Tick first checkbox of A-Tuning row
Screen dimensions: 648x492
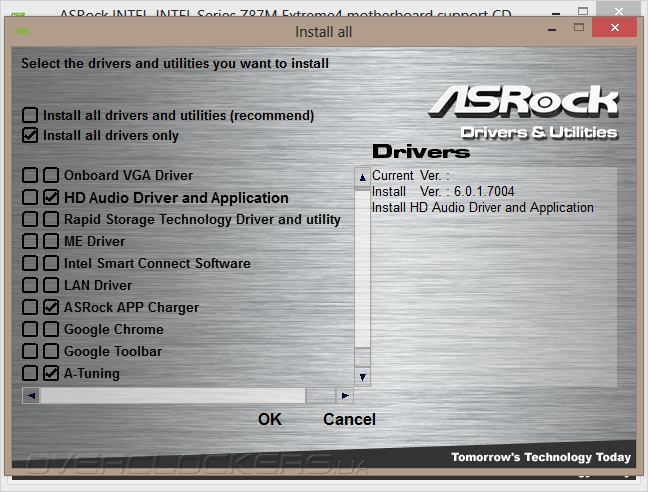30,373
